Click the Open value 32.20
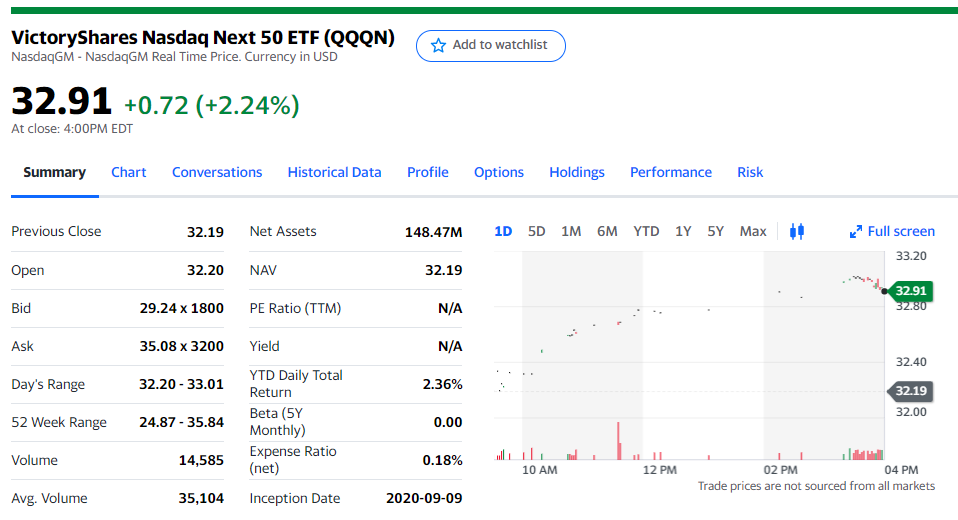The height and width of the screenshot is (520, 958). click(x=205, y=270)
